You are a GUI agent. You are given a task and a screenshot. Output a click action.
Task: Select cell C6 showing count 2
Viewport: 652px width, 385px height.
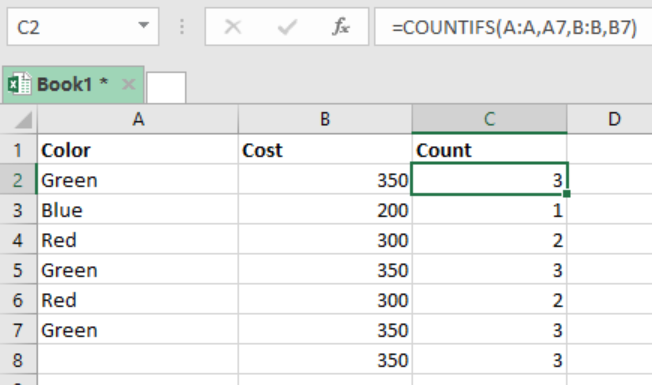click(x=489, y=299)
